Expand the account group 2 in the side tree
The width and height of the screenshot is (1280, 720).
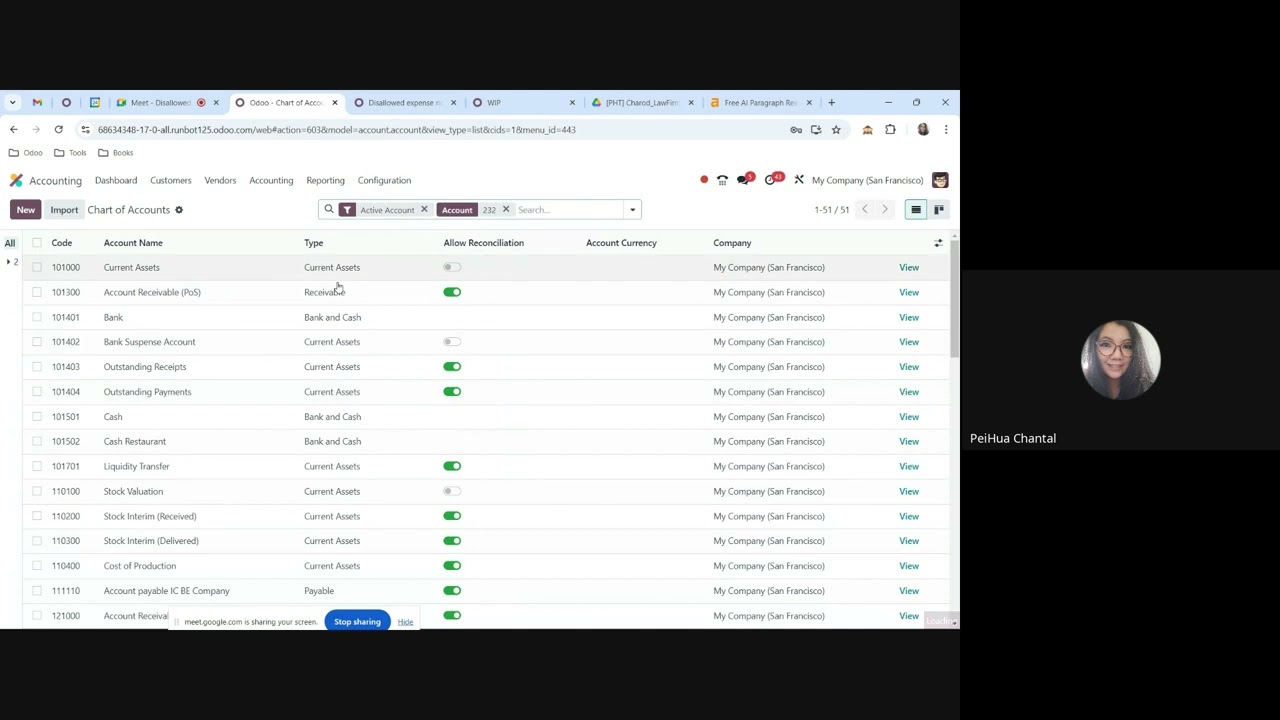click(12, 262)
